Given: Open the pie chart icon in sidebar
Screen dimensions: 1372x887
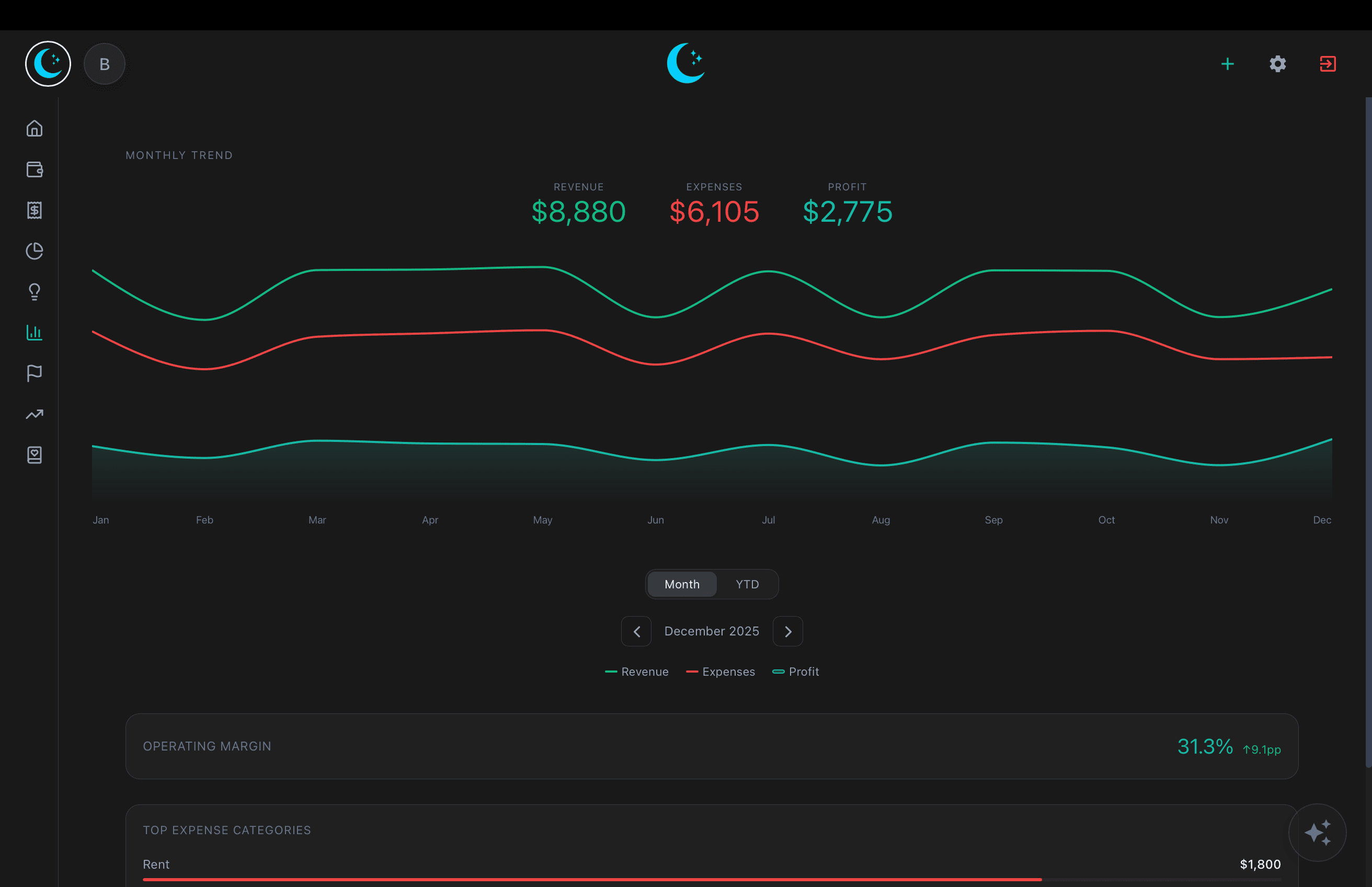Looking at the screenshot, I should point(35,251).
